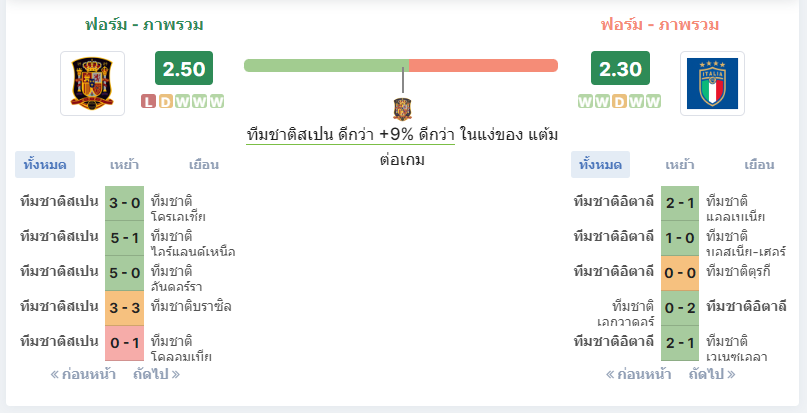
Task: Click Italy's orange D form badge
Action: [x=619, y=101]
